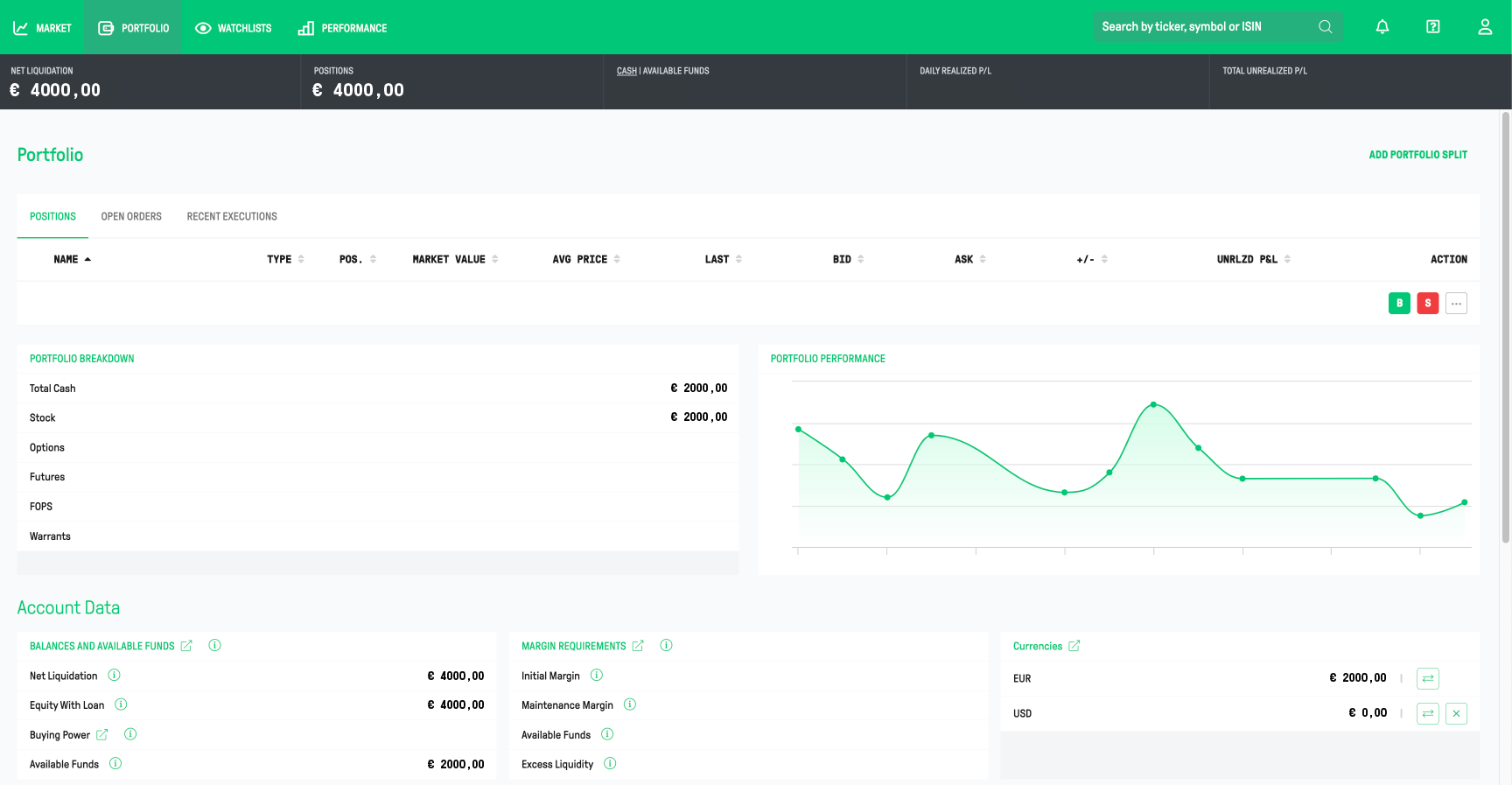This screenshot has width=1512, height=785.
Task: Click the green B buy button
Action: 1399,304
